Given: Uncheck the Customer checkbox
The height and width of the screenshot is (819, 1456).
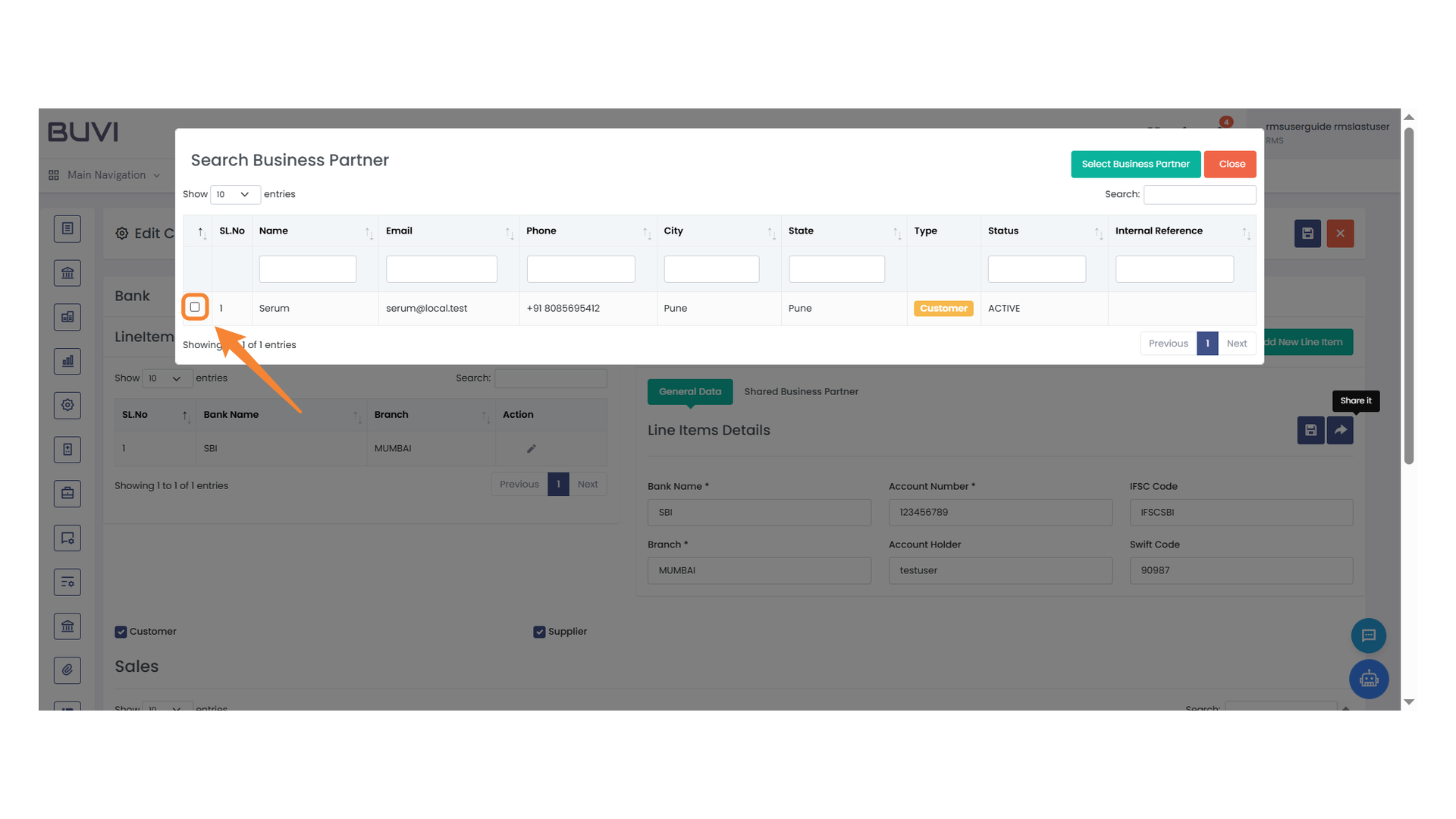Looking at the screenshot, I should click(x=121, y=631).
